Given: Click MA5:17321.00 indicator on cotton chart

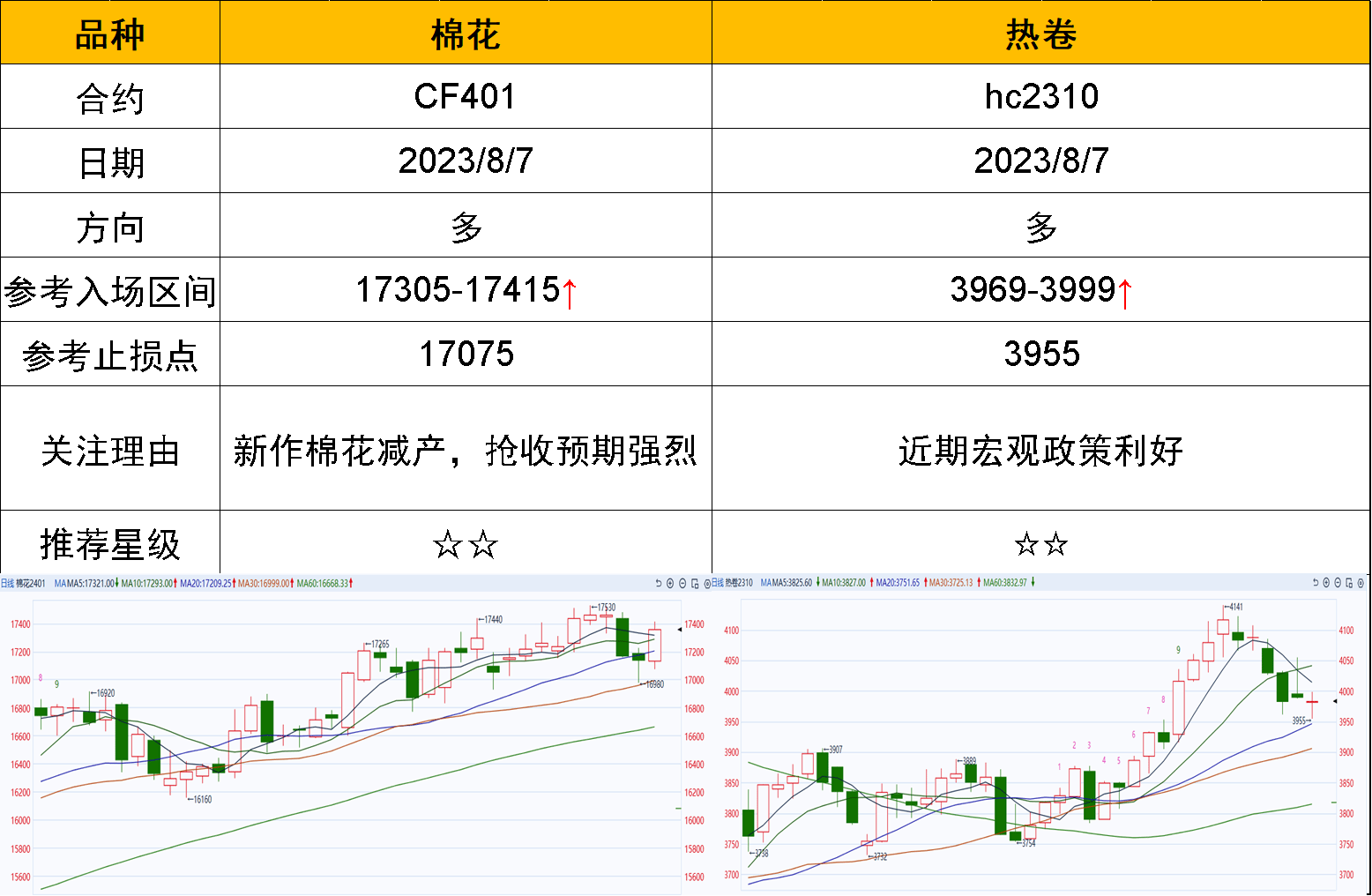Looking at the screenshot, I should (91, 584).
